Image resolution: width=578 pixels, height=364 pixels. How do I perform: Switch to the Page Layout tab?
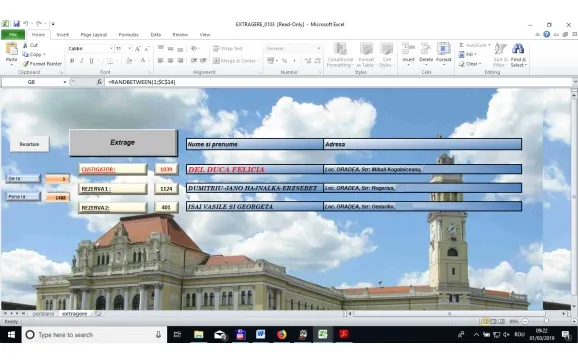click(x=94, y=35)
